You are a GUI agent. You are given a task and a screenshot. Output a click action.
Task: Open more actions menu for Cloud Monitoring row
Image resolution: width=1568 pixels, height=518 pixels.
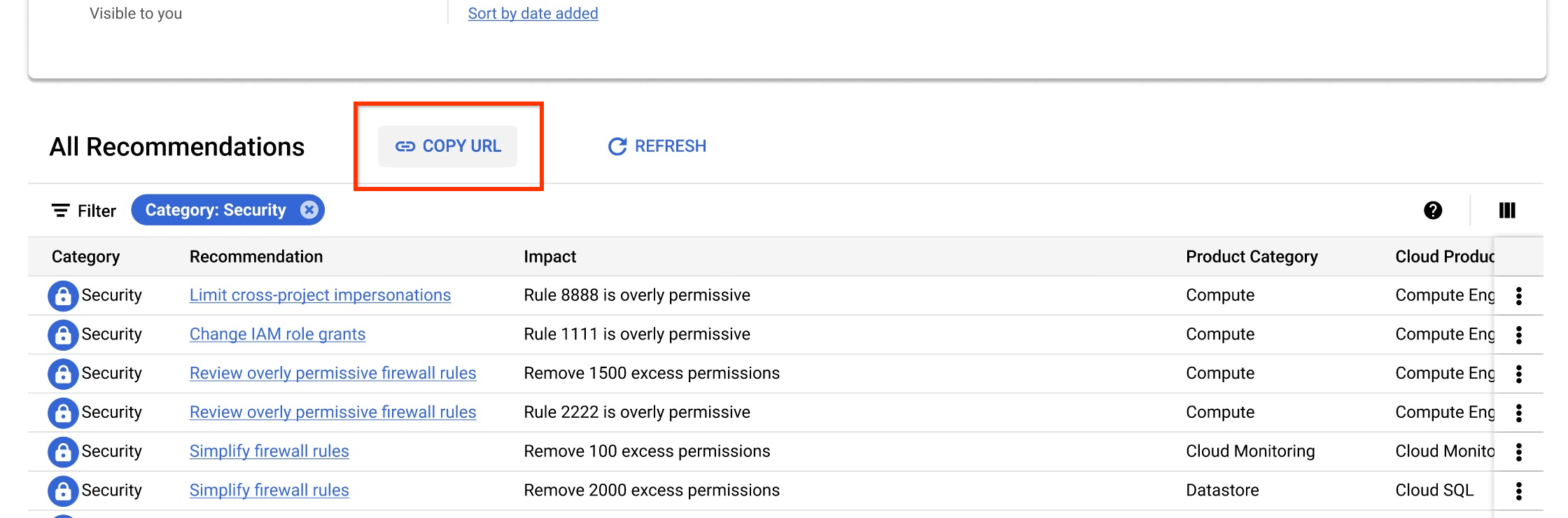click(1519, 452)
